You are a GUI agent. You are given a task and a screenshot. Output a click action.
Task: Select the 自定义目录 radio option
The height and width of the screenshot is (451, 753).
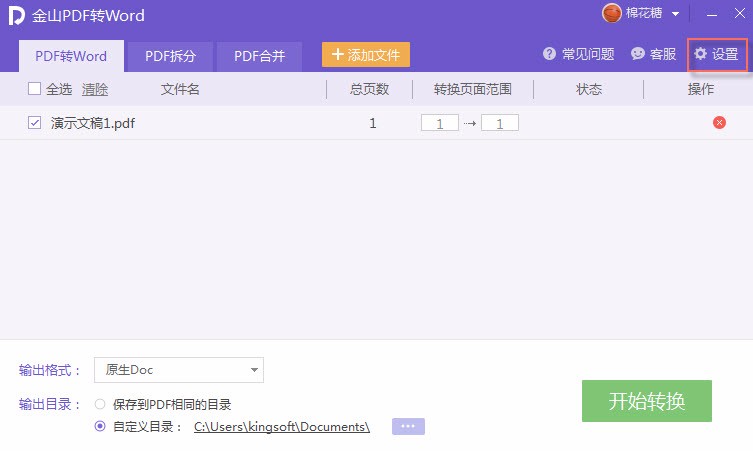(x=100, y=426)
